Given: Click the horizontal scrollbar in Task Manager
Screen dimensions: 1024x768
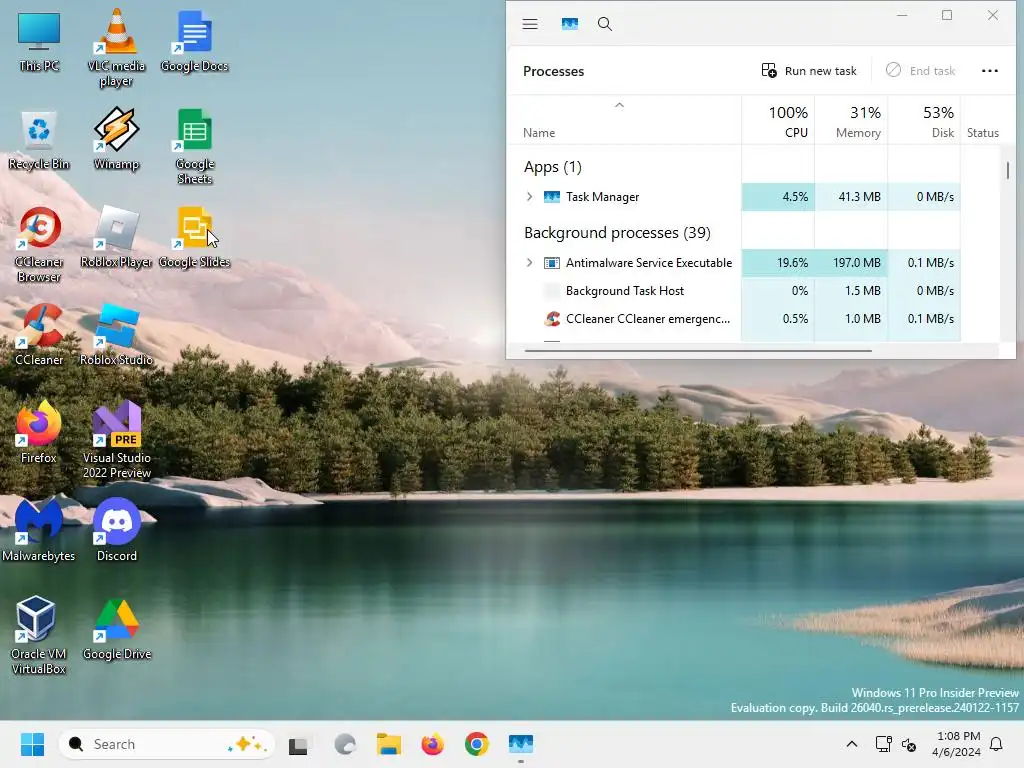Looking at the screenshot, I should (697, 351).
